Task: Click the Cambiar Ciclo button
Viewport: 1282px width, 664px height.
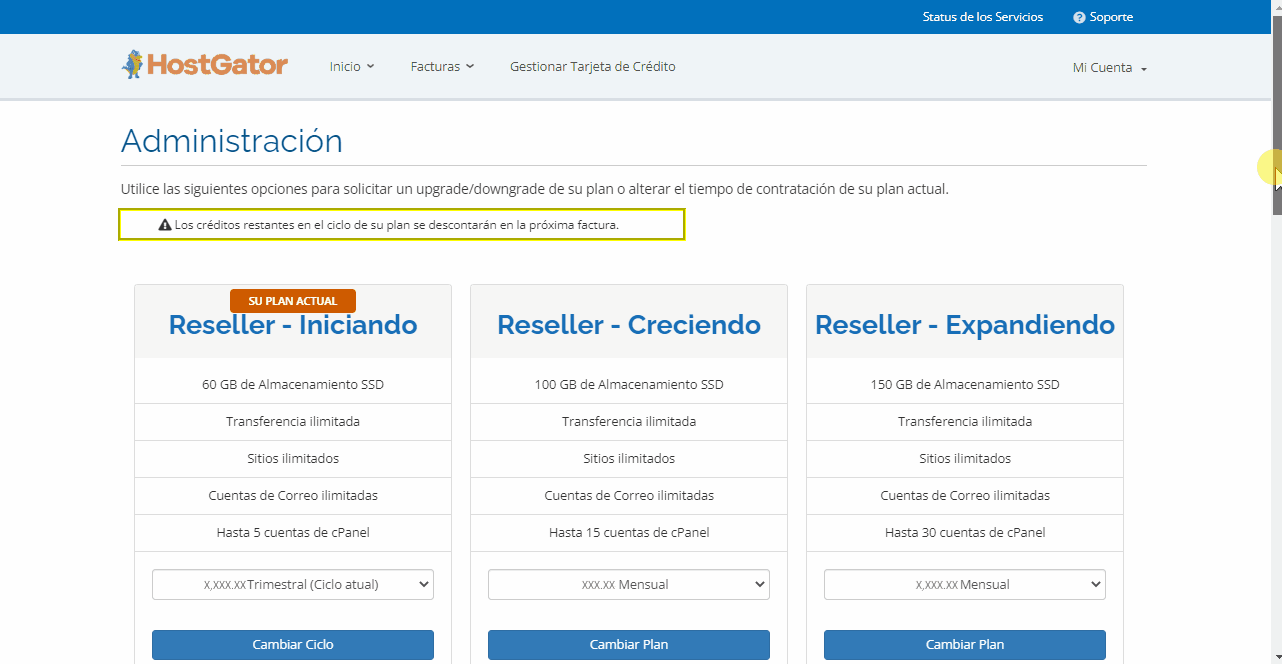Action: coord(293,645)
